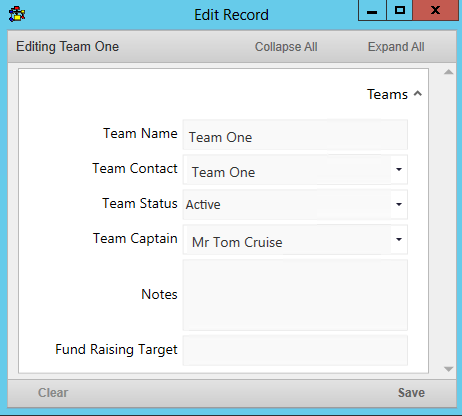The height and width of the screenshot is (416, 462).
Task: Maximize the Edit Record window
Action: pyautogui.click(x=399, y=11)
